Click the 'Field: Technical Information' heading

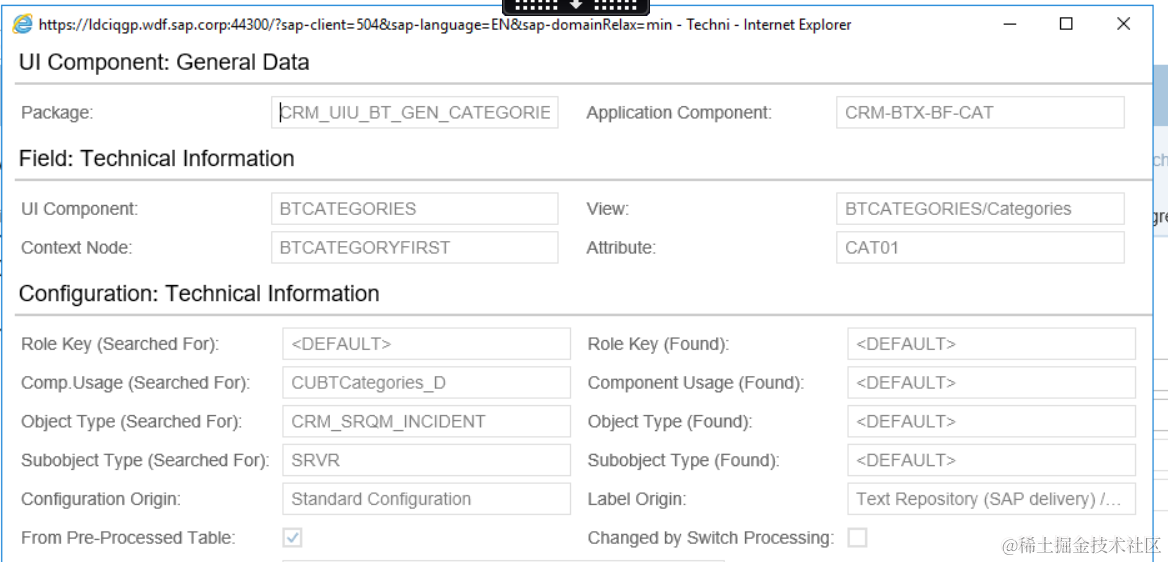[156, 158]
